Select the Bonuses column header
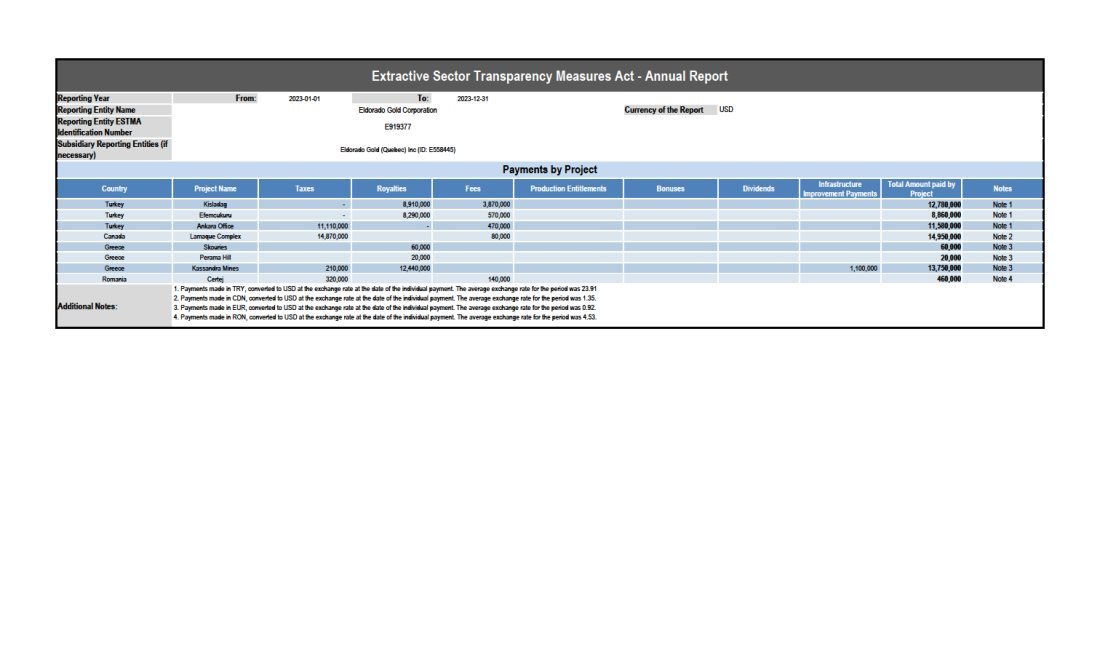1100x668 pixels. click(670, 189)
